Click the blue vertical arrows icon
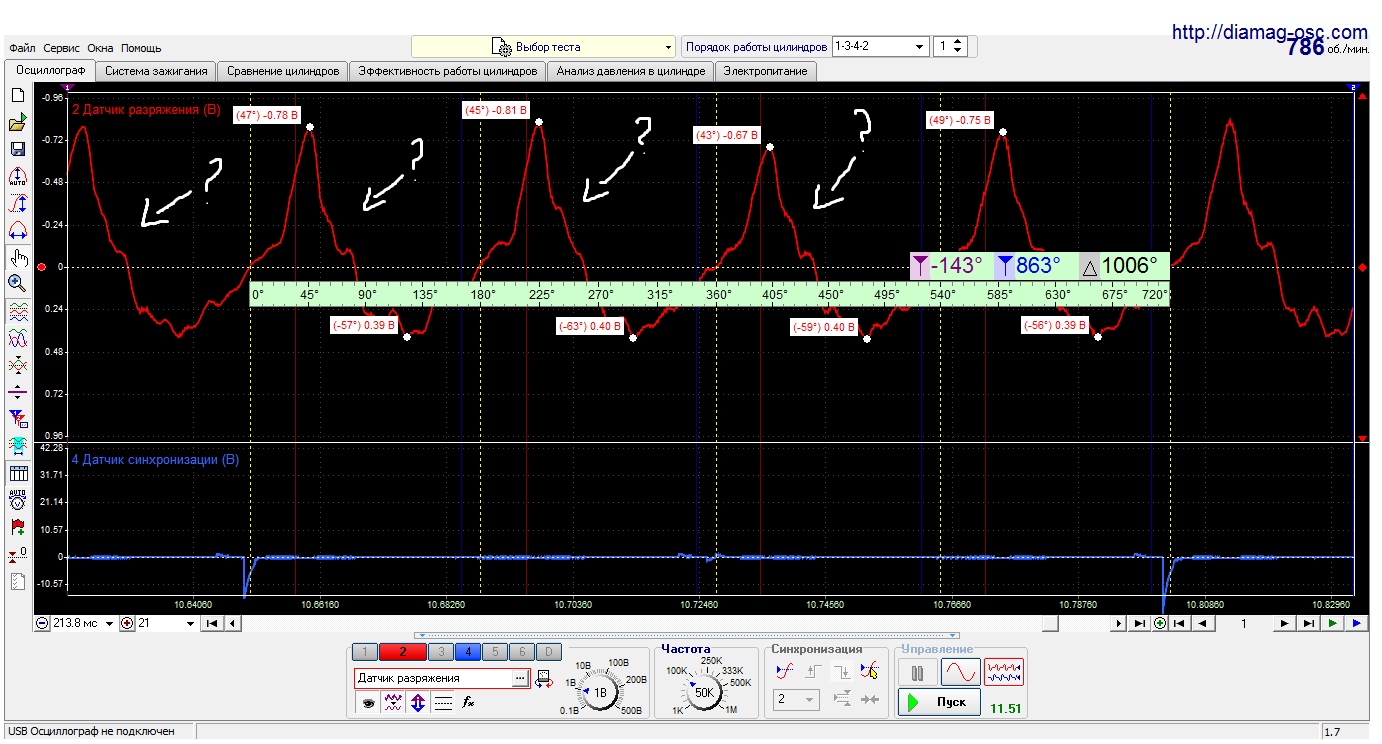Screen dimensions: 1382x744 tap(418, 703)
